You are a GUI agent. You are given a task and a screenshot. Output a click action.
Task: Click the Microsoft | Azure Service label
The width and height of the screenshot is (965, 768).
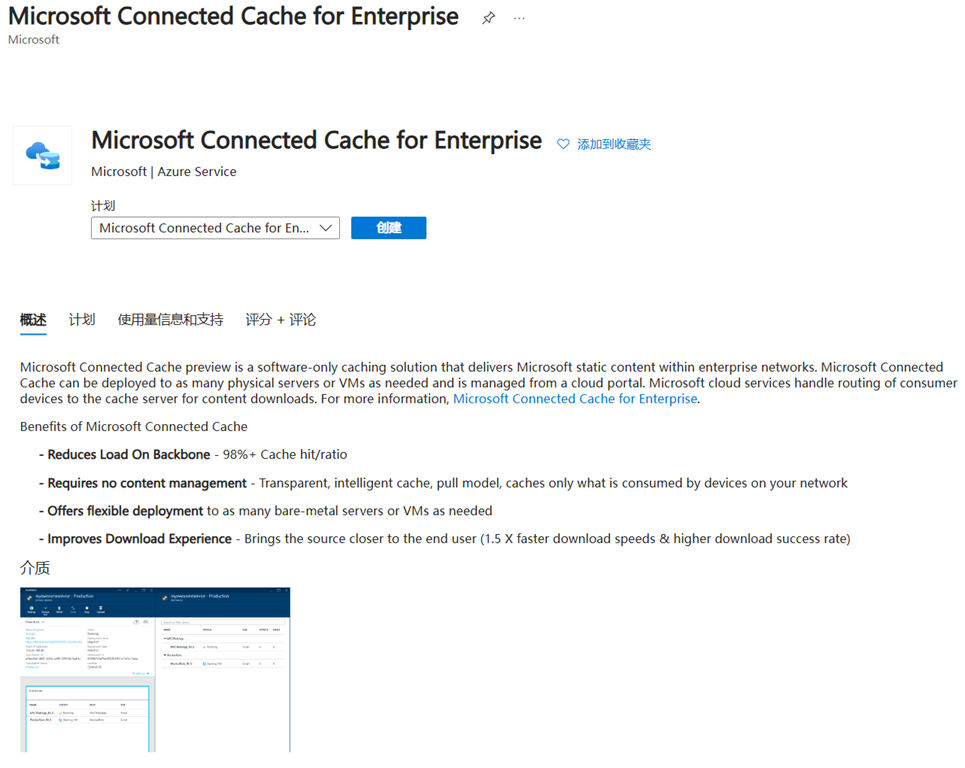click(x=164, y=172)
